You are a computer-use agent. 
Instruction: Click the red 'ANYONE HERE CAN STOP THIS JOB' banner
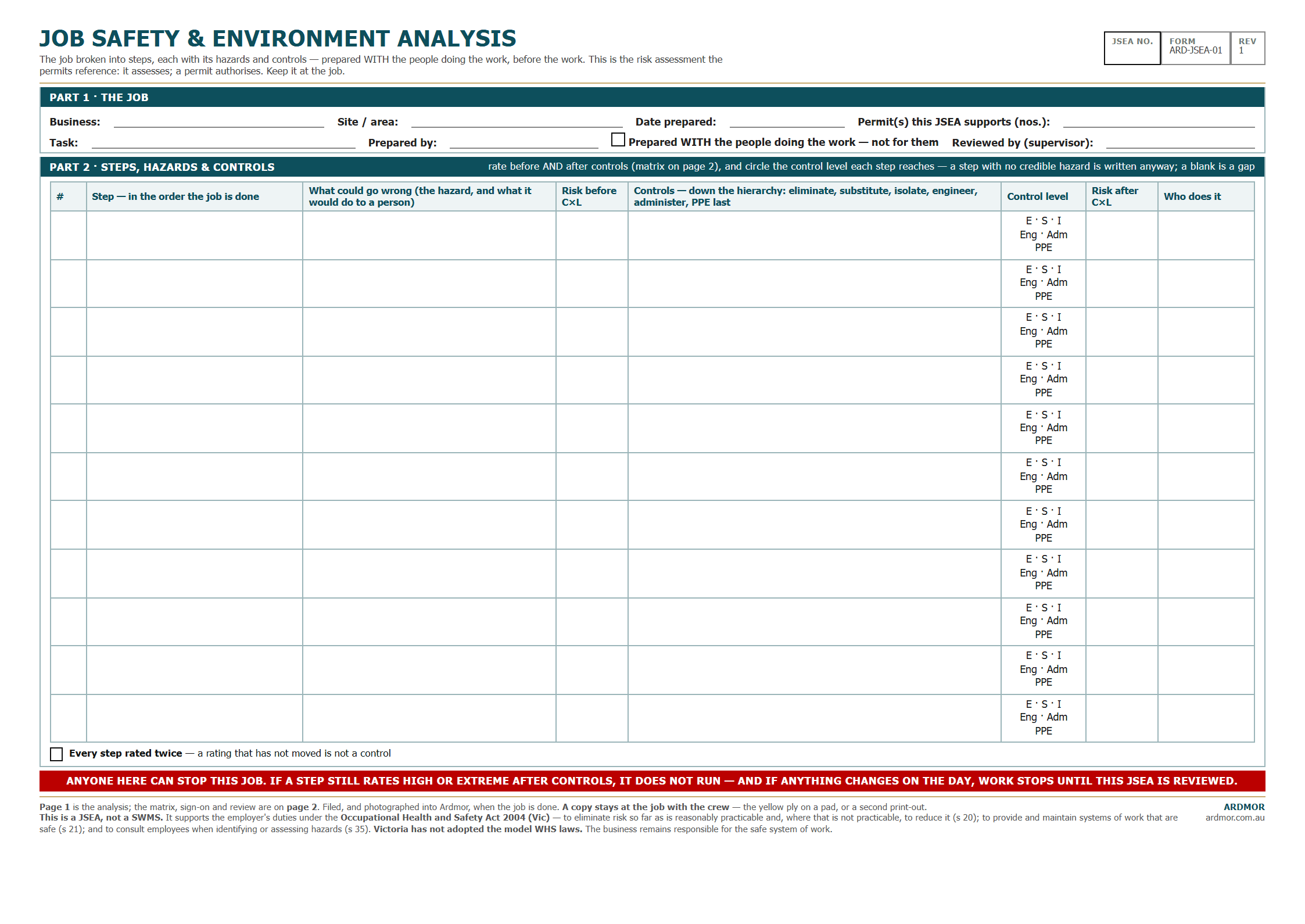(x=652, y=781)
